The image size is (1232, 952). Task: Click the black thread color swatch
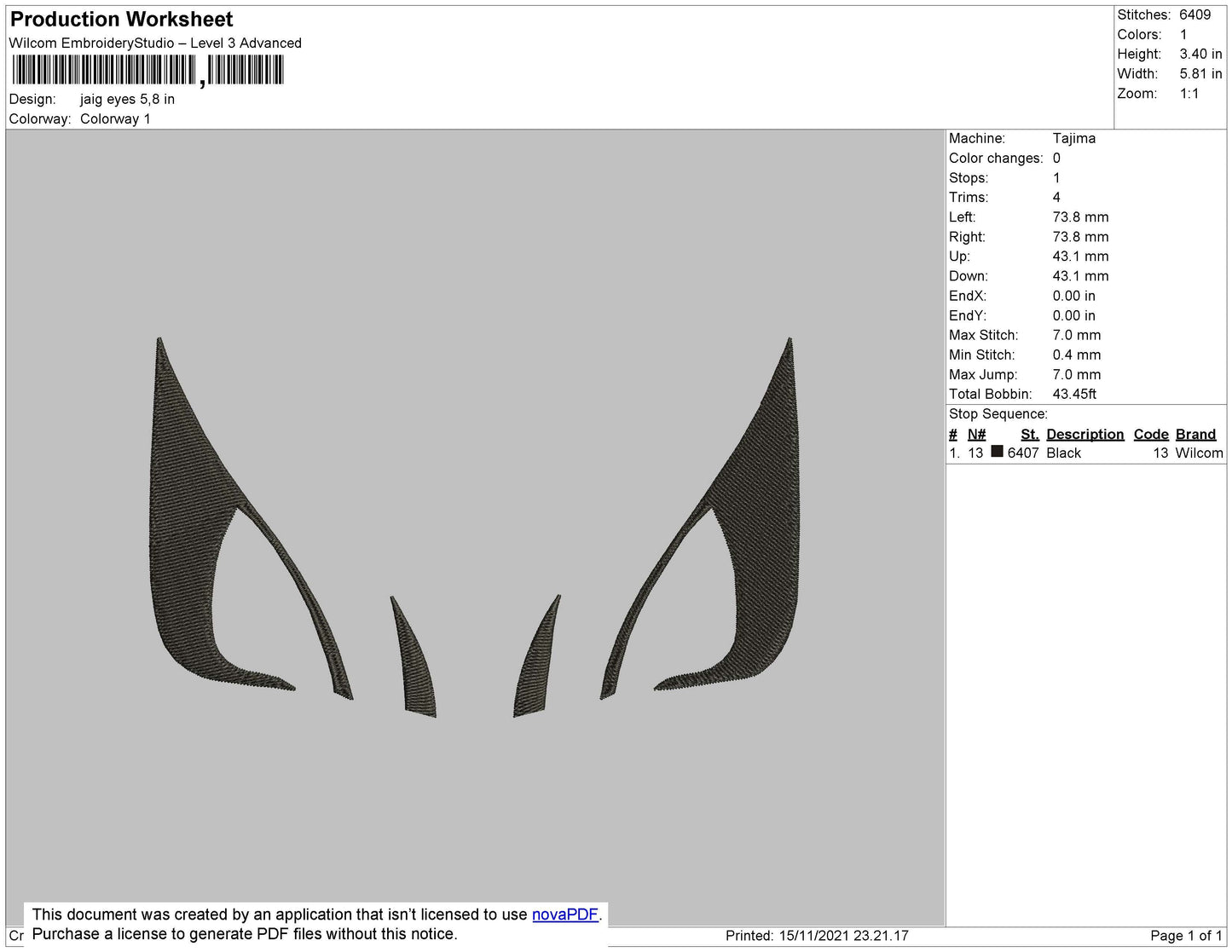(x=997, y=452)
